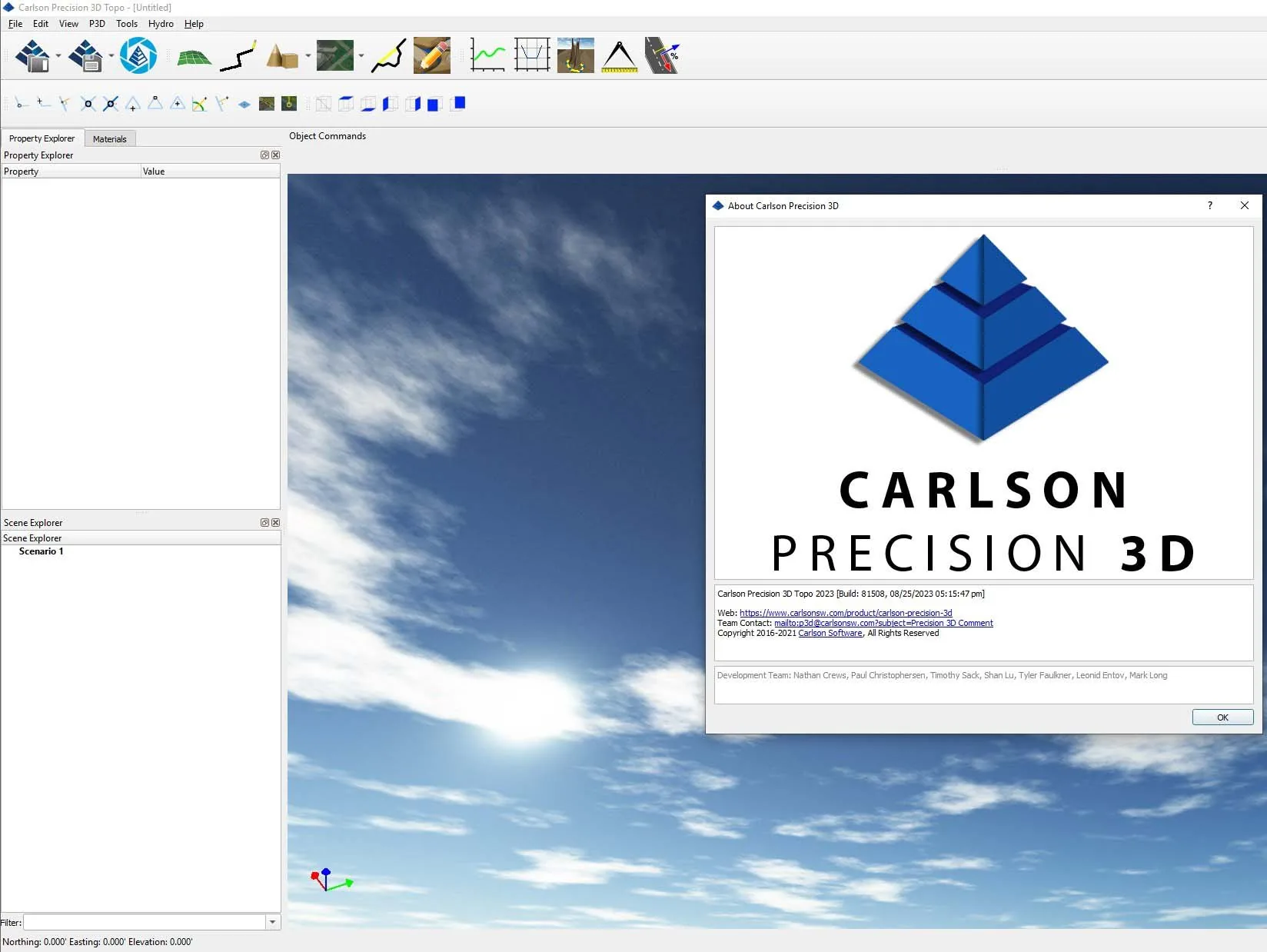Switch to the Materials tab

click(110, 139)
